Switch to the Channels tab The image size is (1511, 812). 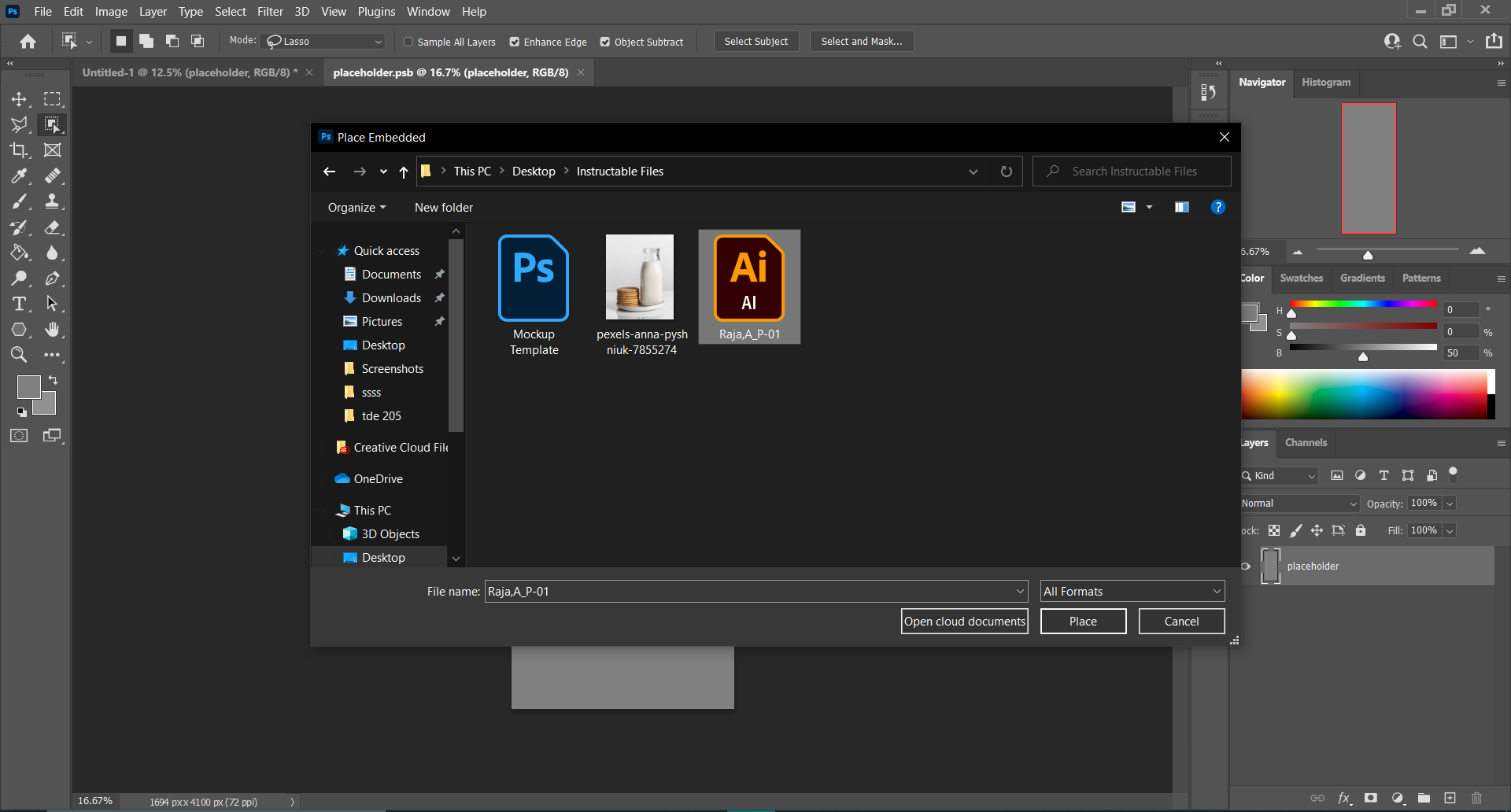tap(1306, 442)
